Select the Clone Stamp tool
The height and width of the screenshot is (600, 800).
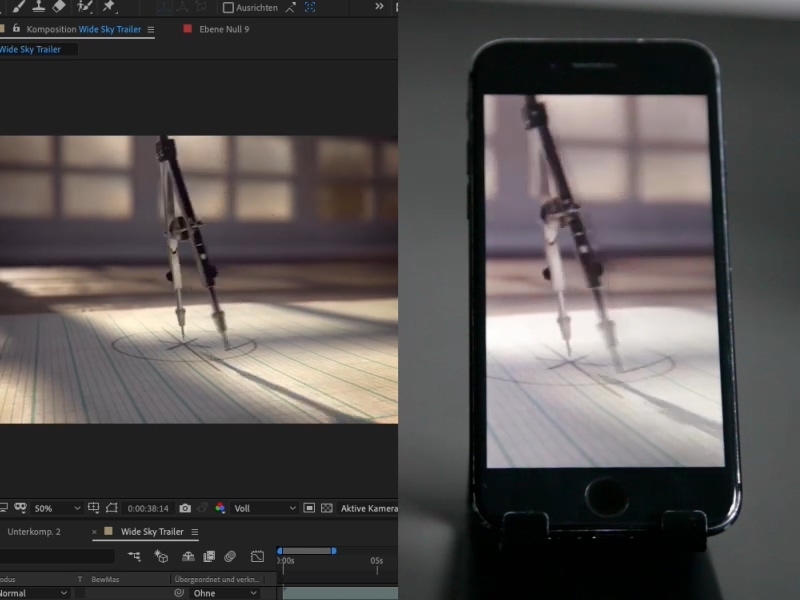click(x=38, y=6)
